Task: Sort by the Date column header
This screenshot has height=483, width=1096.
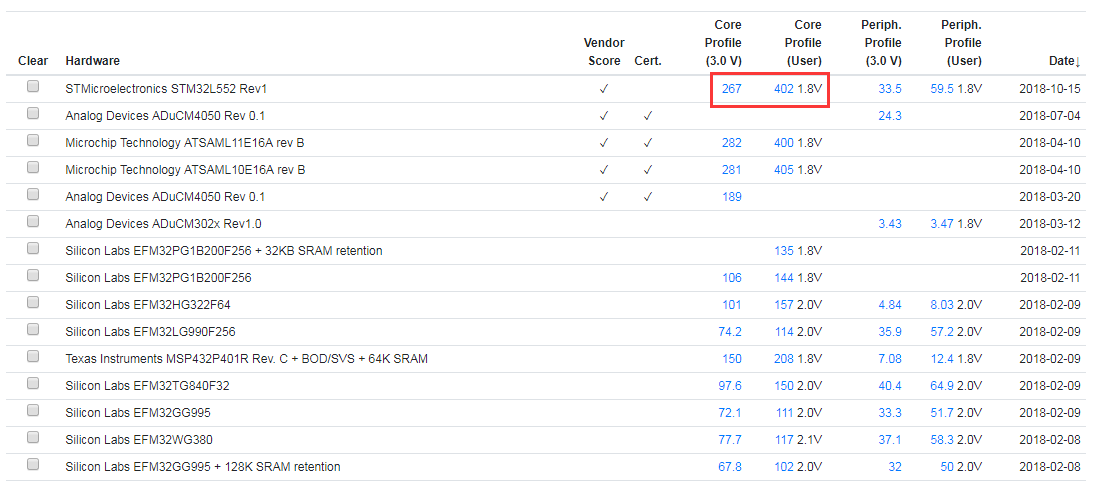Action: [x=1065, y=61]
